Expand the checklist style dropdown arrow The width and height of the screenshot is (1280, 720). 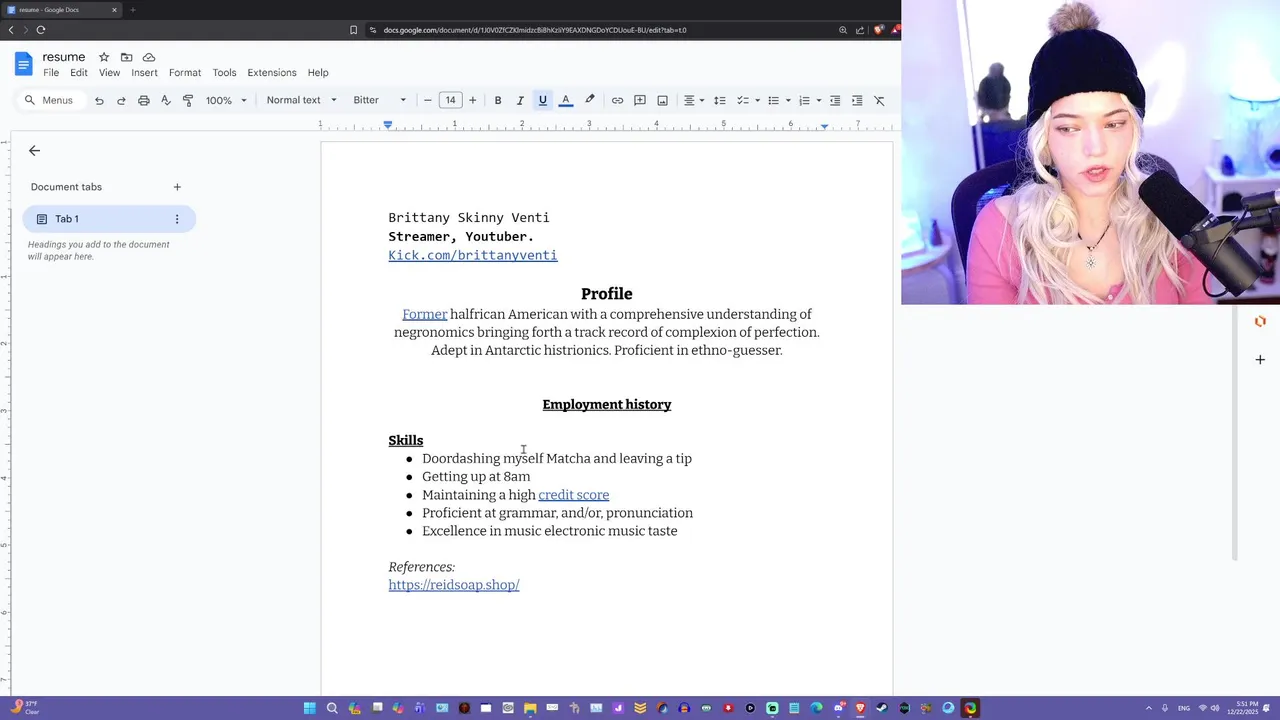[757, 100]
